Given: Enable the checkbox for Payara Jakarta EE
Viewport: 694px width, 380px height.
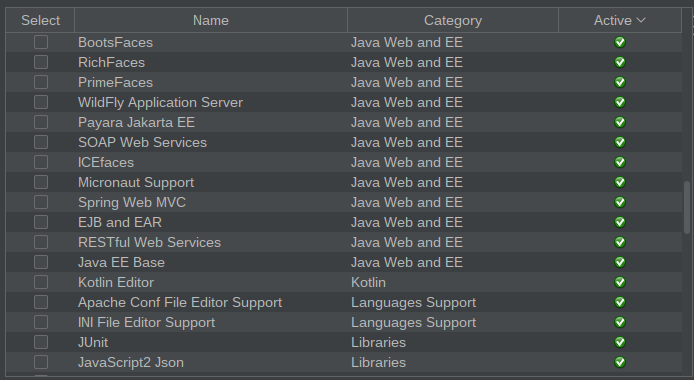Looking at the screenshot, I should pyautogui.click(x=41, y=122).
